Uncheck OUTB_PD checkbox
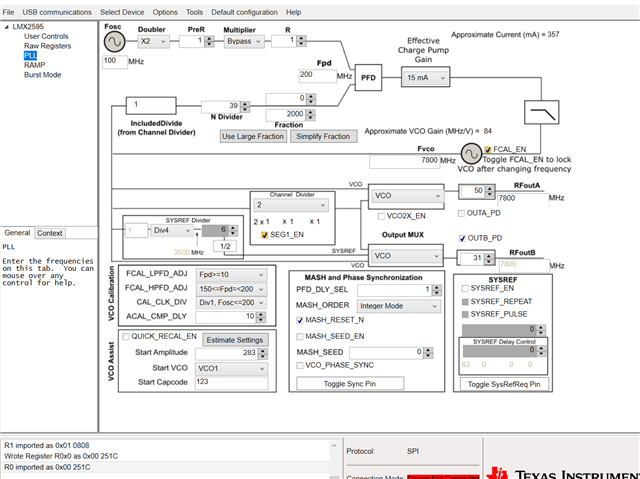Viewport: 640px width, 479px height. (462, 238)
